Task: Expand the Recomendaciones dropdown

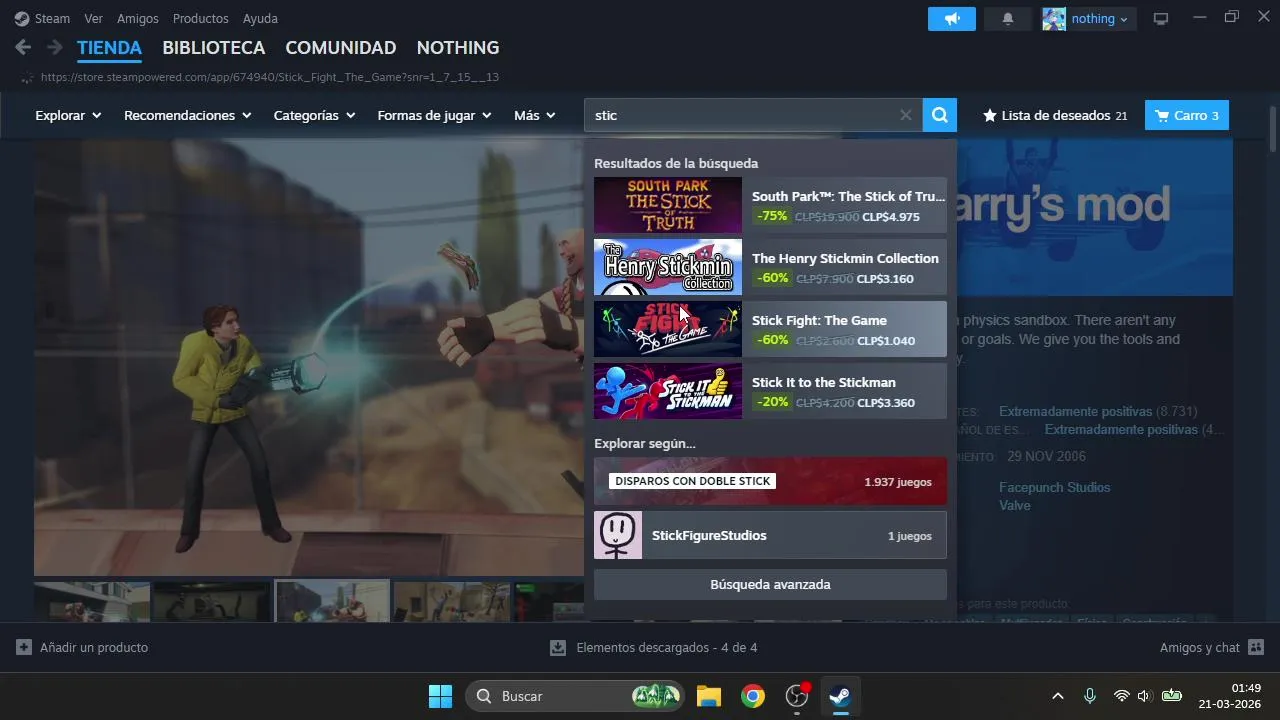Action: click(187, 115)
